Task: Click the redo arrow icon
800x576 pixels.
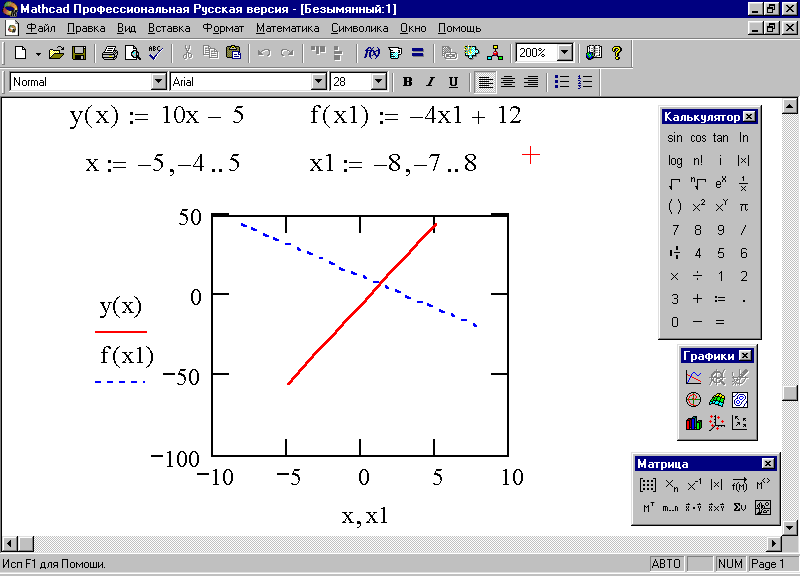Action: (x=287, y=53)
